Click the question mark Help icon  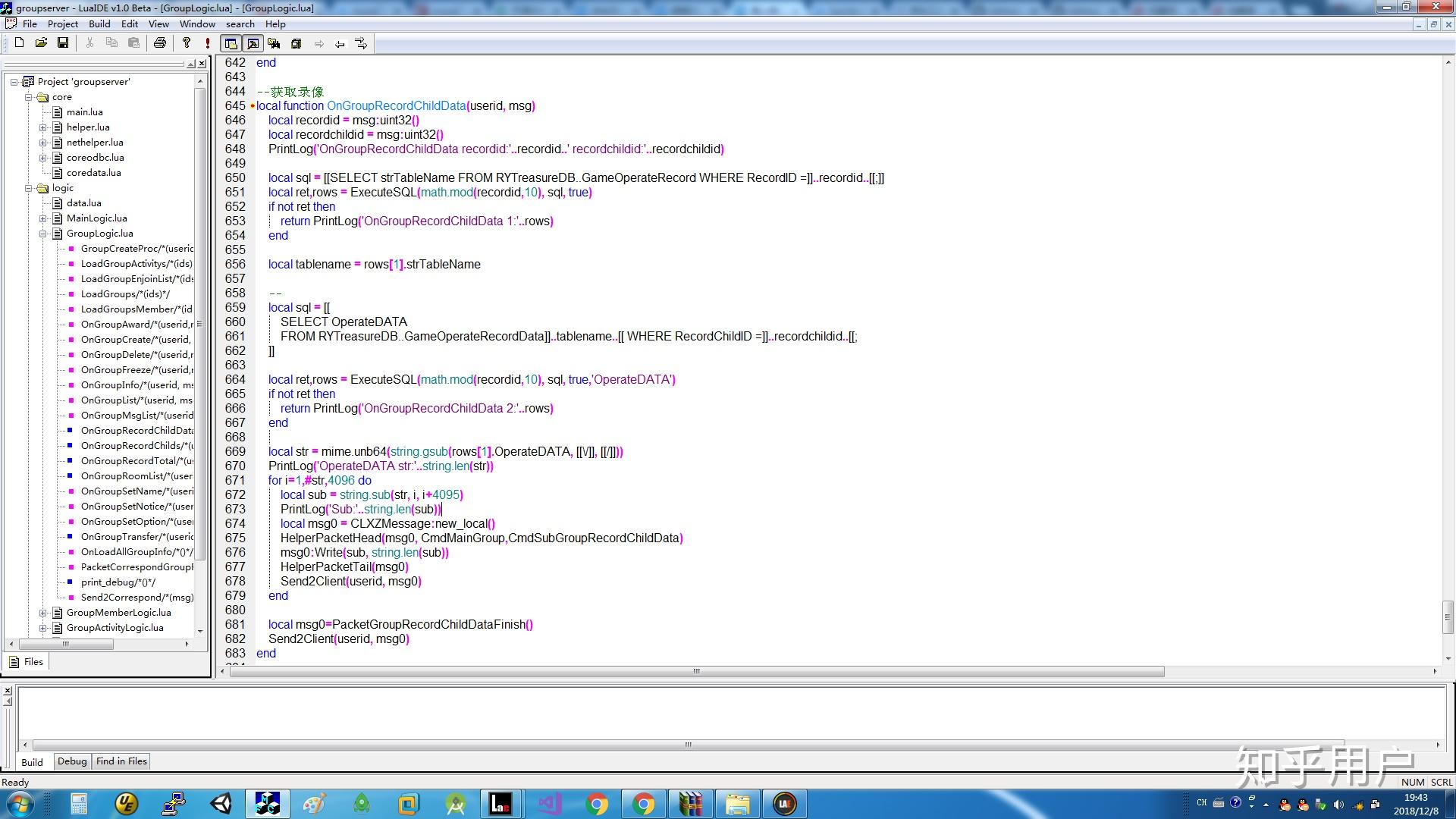coord(187,43)
